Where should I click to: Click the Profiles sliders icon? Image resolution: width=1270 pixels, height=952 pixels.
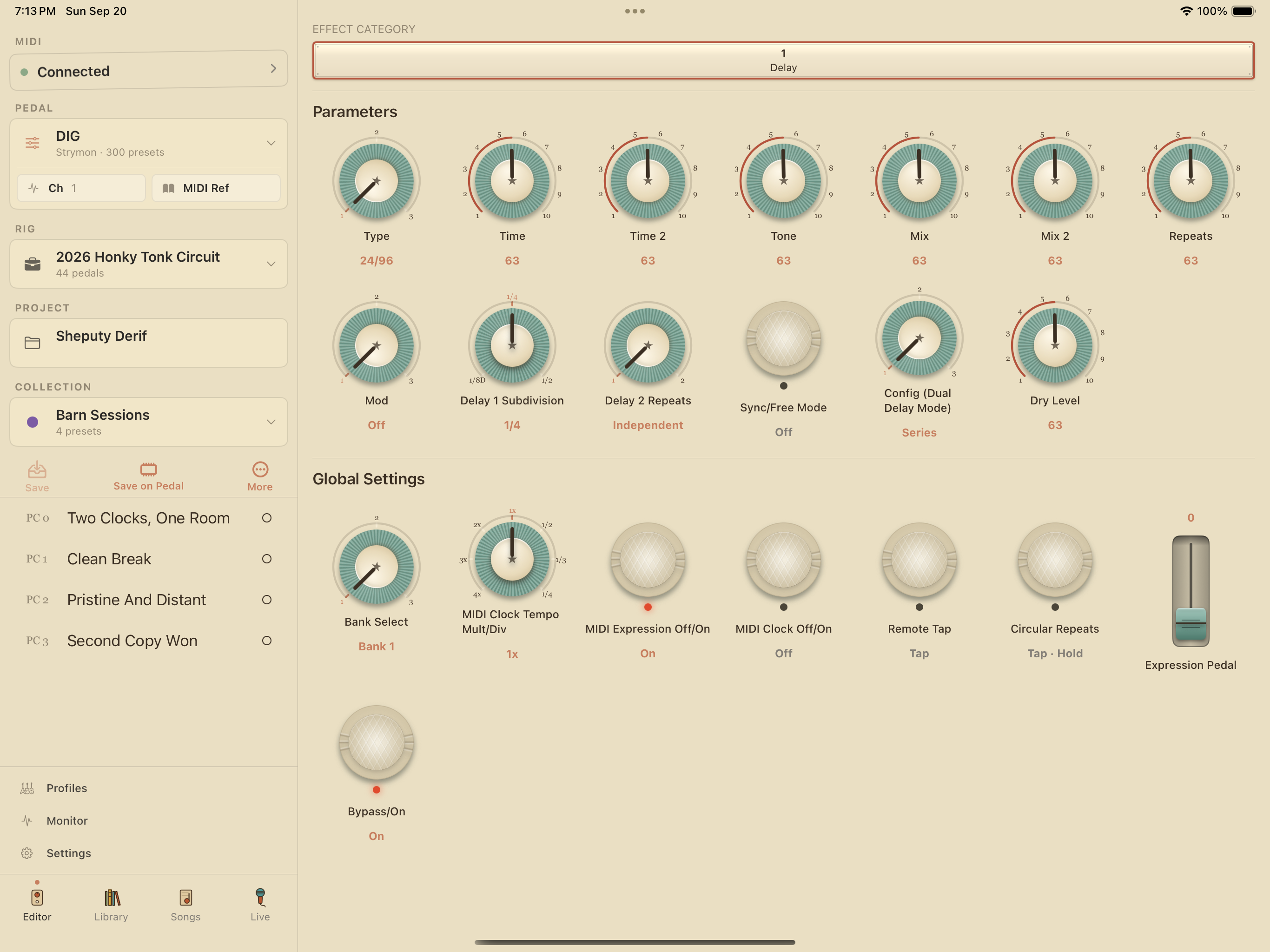[27, 788]
